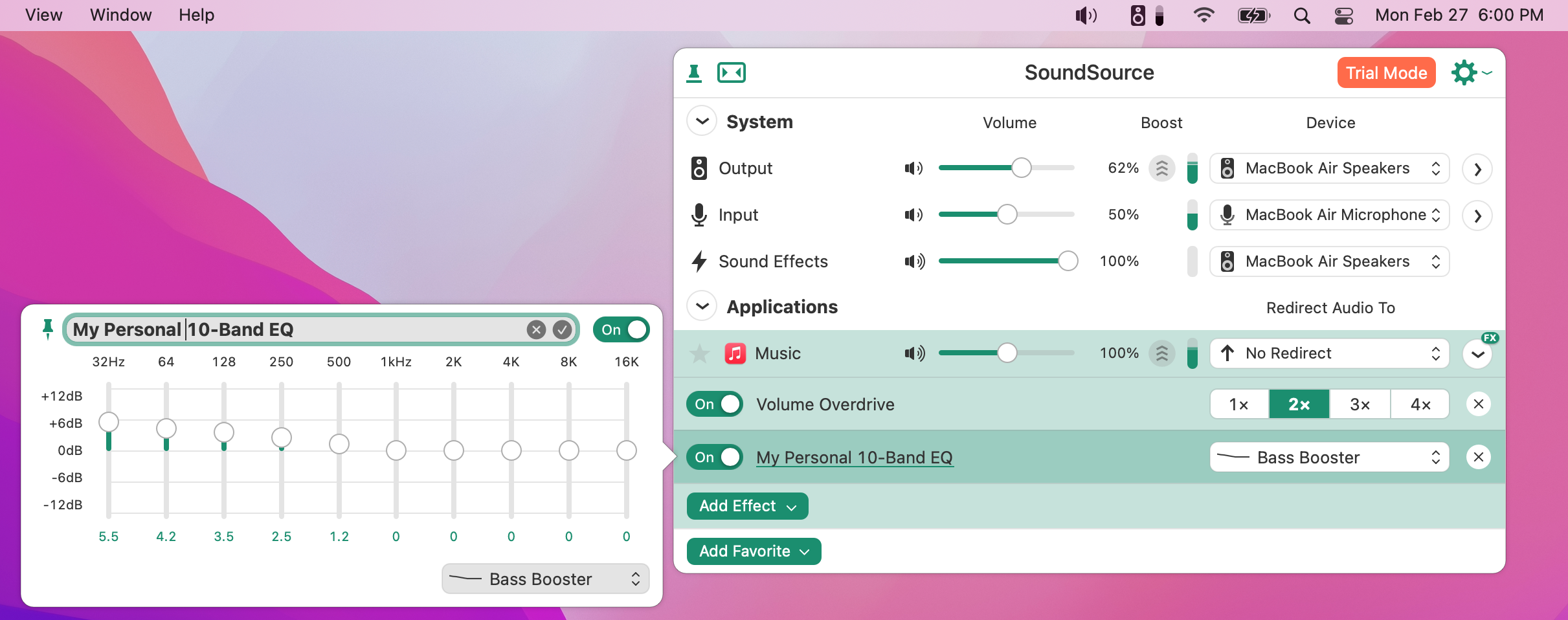Screen dimensions: 1568x620
Task: Confirm the EQ name edit checkmark
Action: tap(562, 330)
